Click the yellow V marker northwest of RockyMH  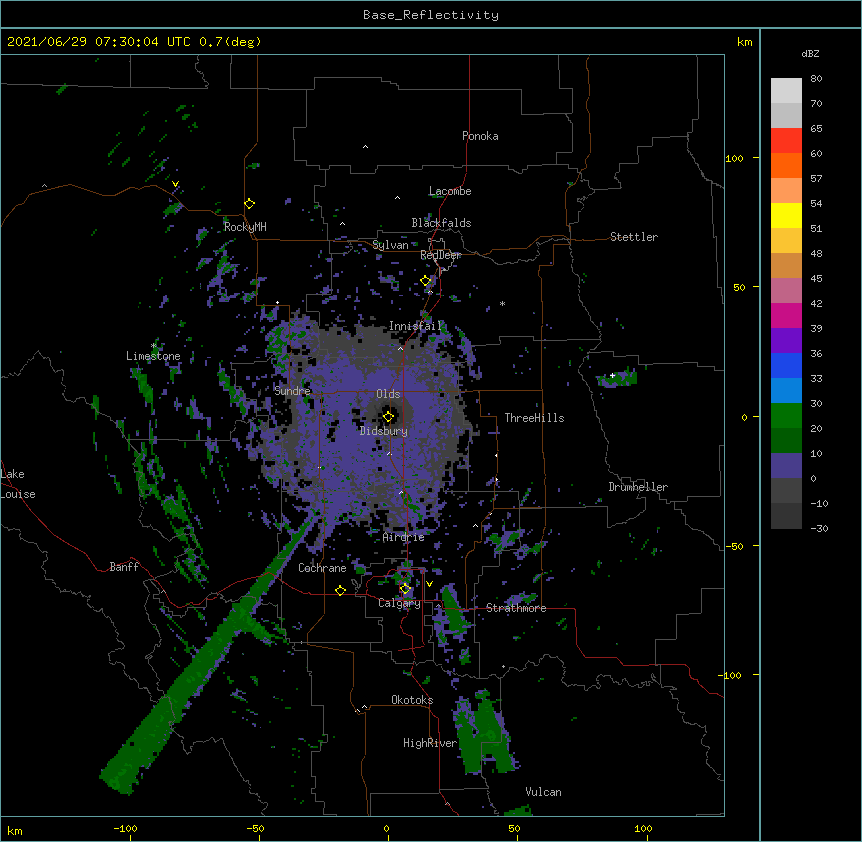(x=175, y=184)
